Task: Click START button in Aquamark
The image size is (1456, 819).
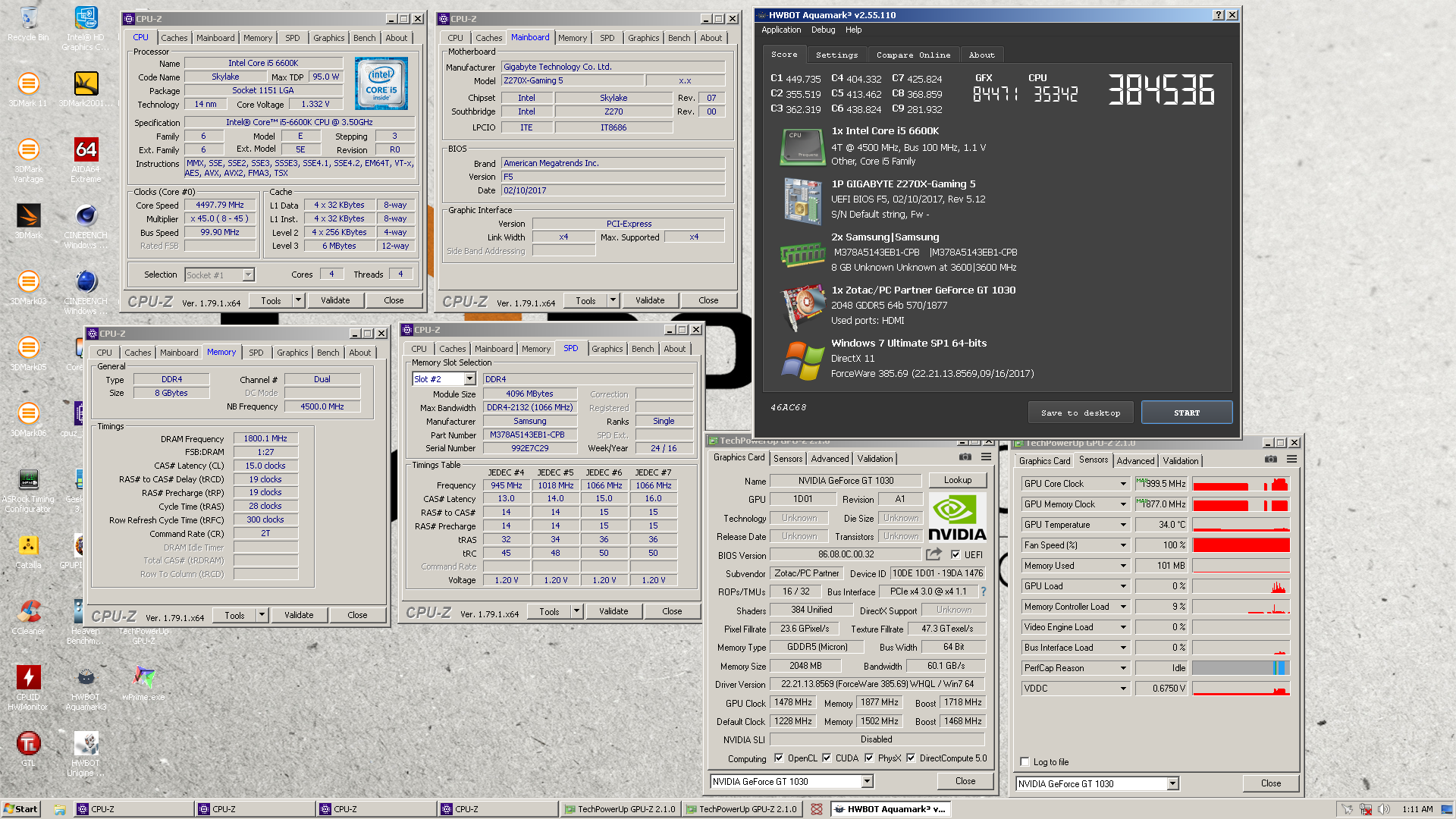Action: pos(1187,413)
